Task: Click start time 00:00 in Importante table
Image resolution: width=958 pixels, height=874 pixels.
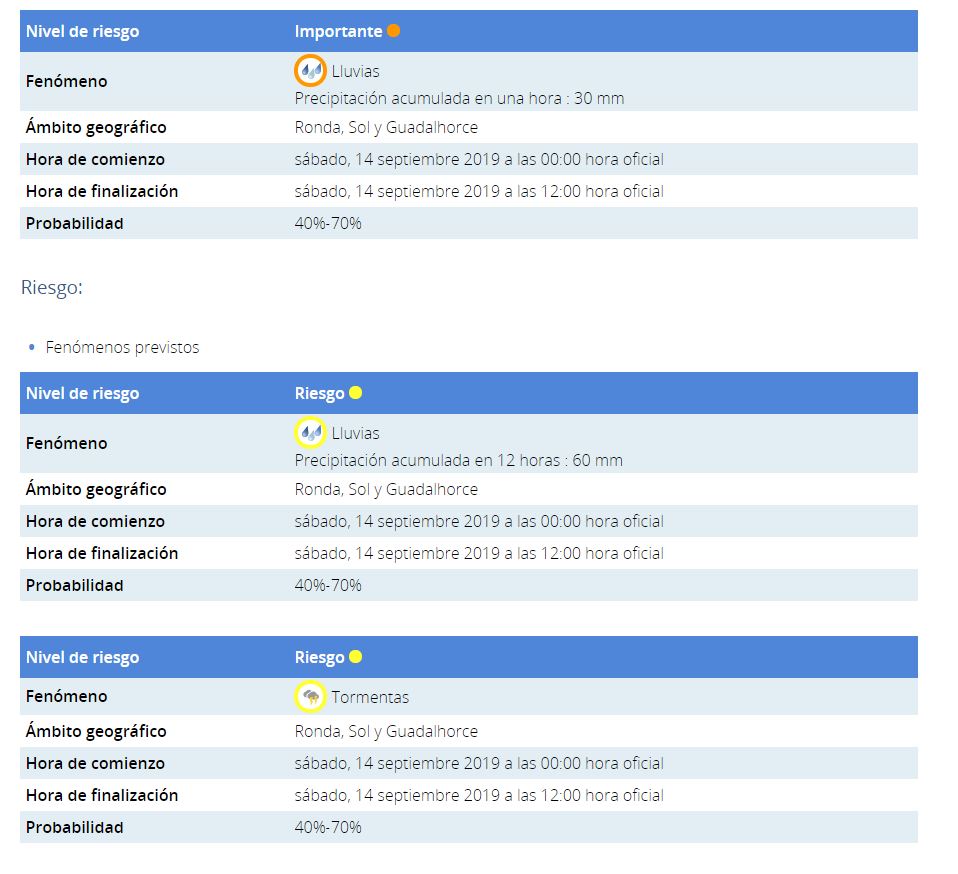Action: [x=479, y=159]
